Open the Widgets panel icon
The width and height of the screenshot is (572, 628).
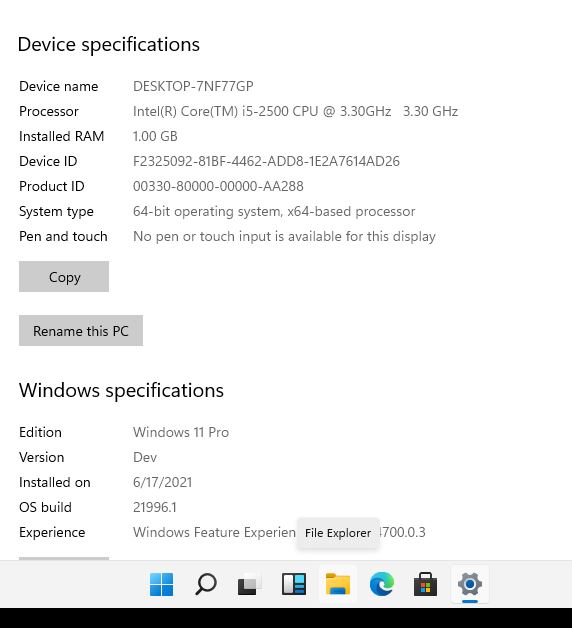[294, 584]
